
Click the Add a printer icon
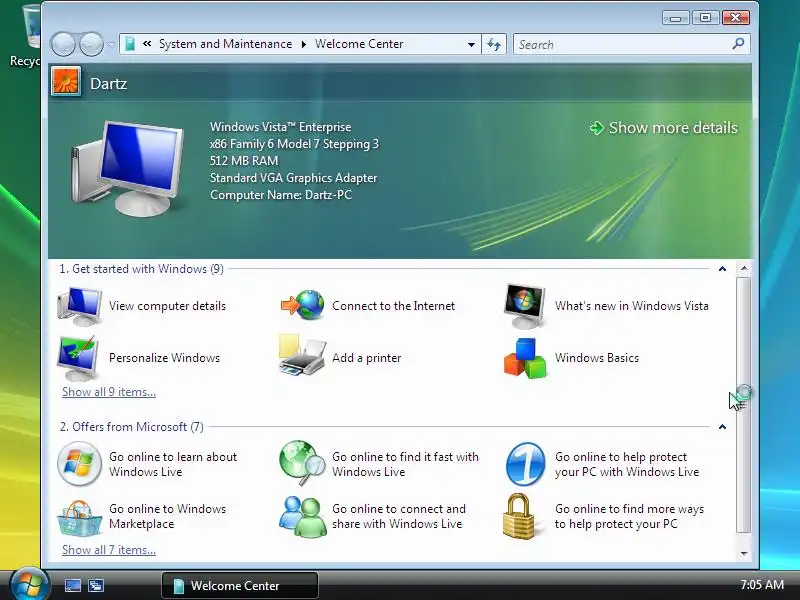[302, 355]
